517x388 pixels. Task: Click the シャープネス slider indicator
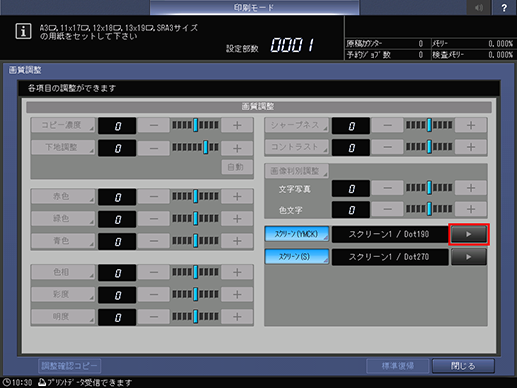[429, 125]
